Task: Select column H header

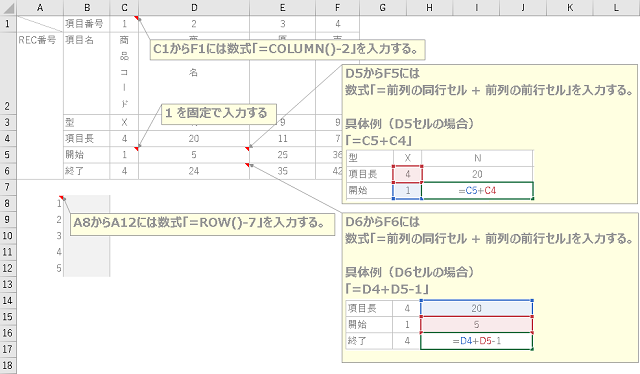Action: click(429, 7)
